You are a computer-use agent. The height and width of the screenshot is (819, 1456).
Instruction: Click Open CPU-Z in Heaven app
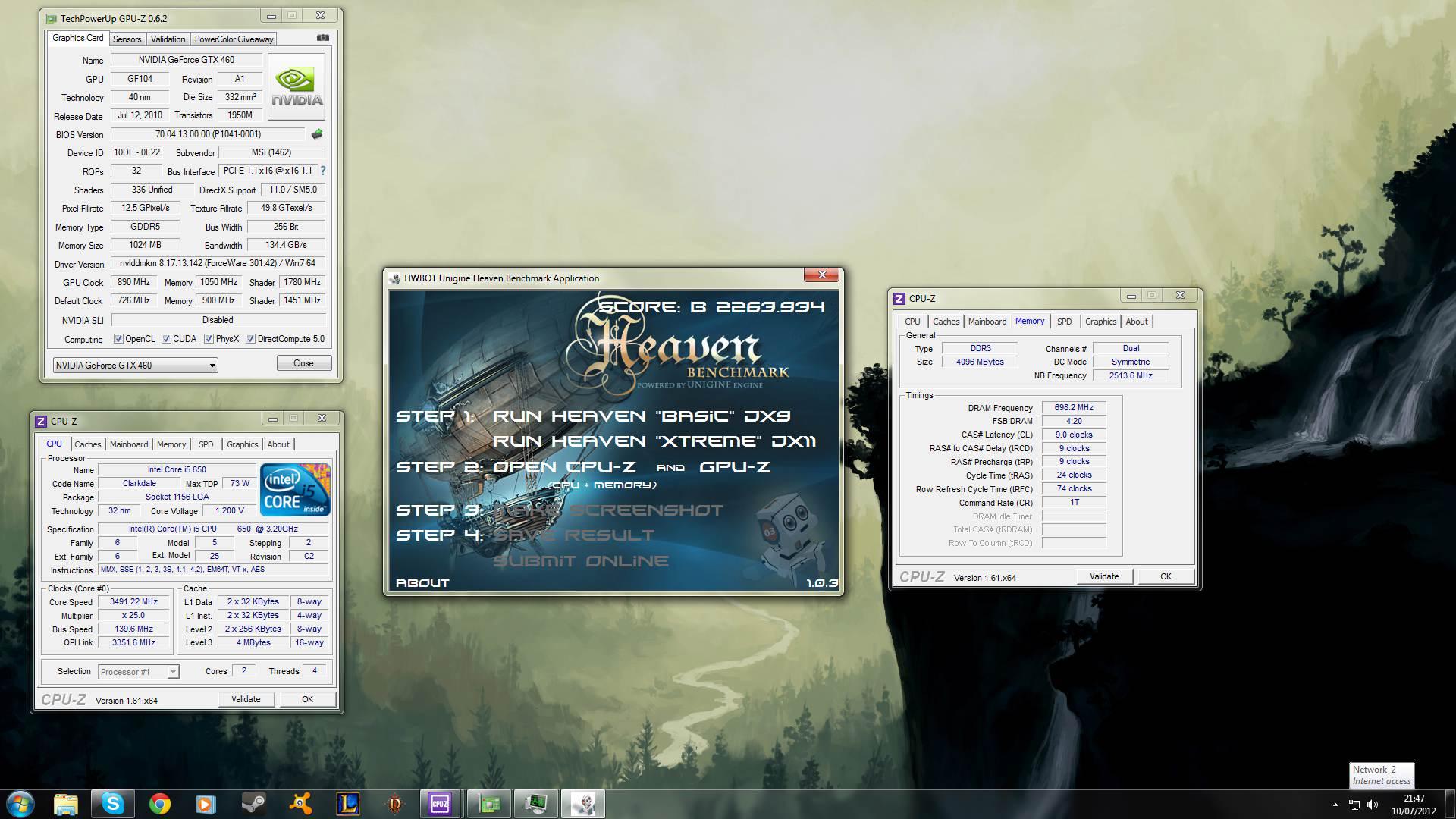[x=563, y=466]
